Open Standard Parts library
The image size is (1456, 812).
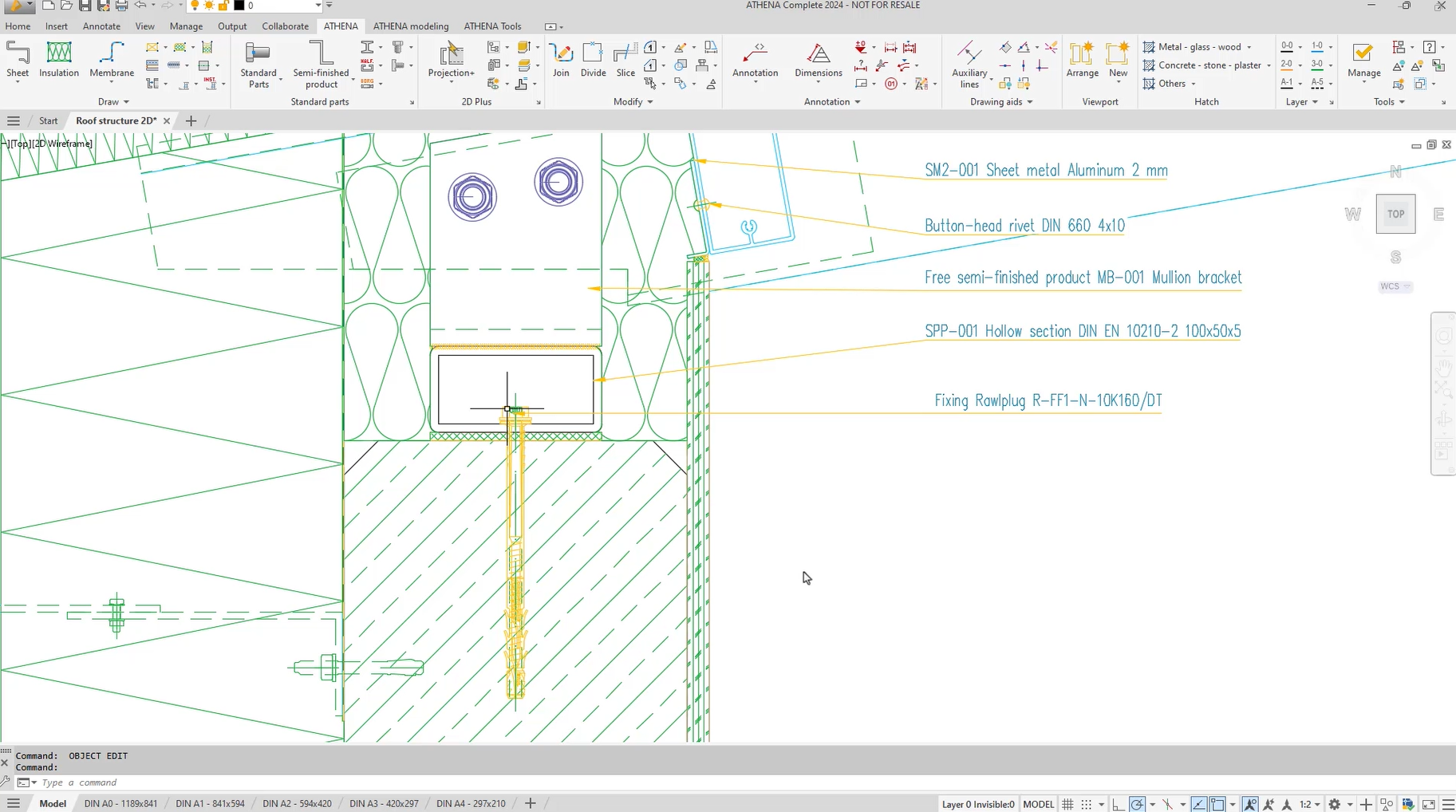pos(258,64)
